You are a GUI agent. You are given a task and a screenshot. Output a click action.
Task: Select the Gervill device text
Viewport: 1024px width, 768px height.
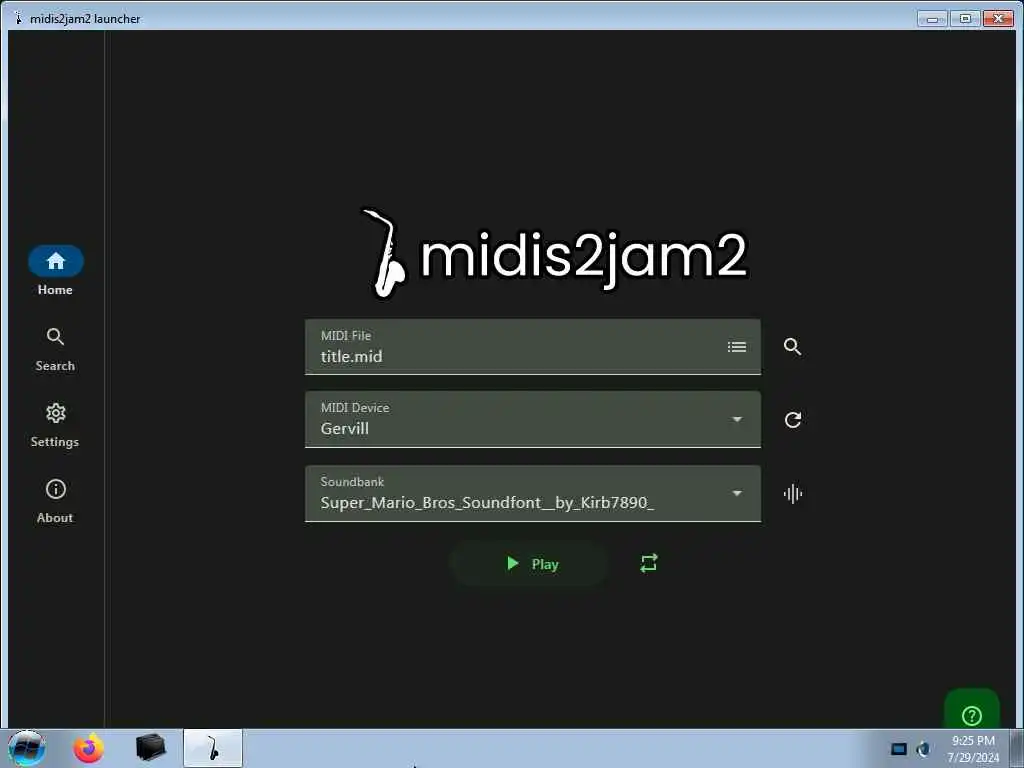pyautogui.click(x=345, y=428)
